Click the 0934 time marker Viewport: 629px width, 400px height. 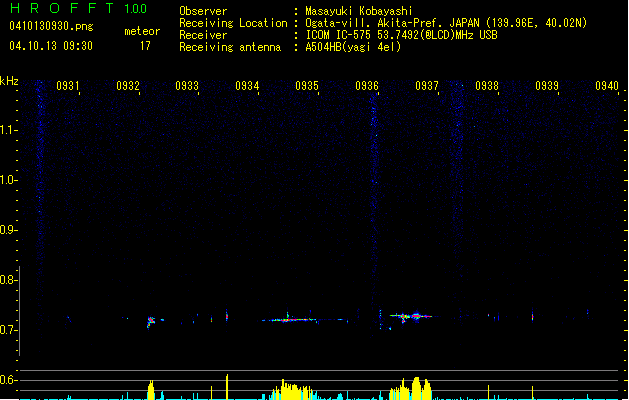coord(247,86)
